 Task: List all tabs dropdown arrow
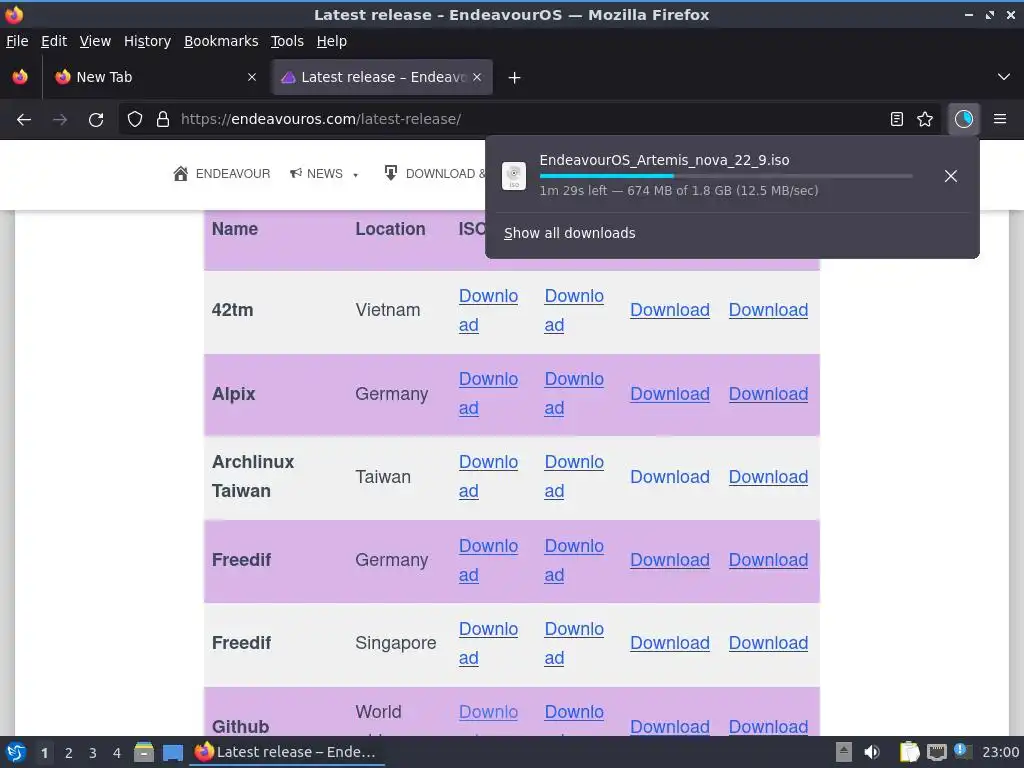1004,77
